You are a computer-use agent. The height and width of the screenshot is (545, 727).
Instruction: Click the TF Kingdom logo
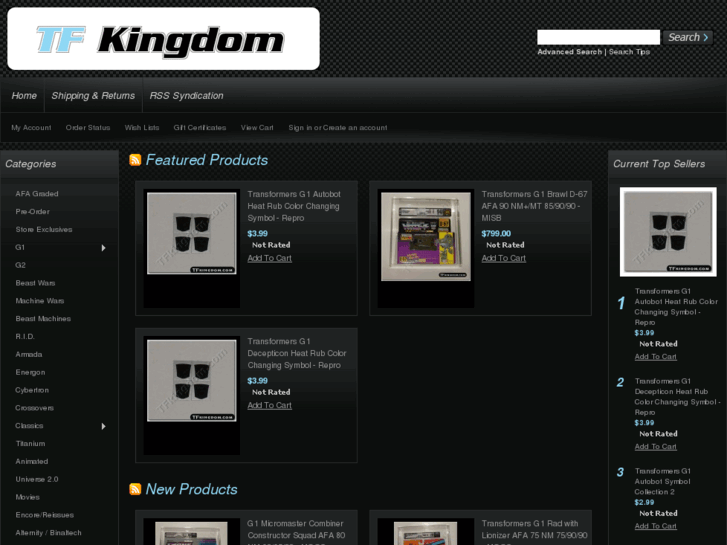(x=163, y=39)
